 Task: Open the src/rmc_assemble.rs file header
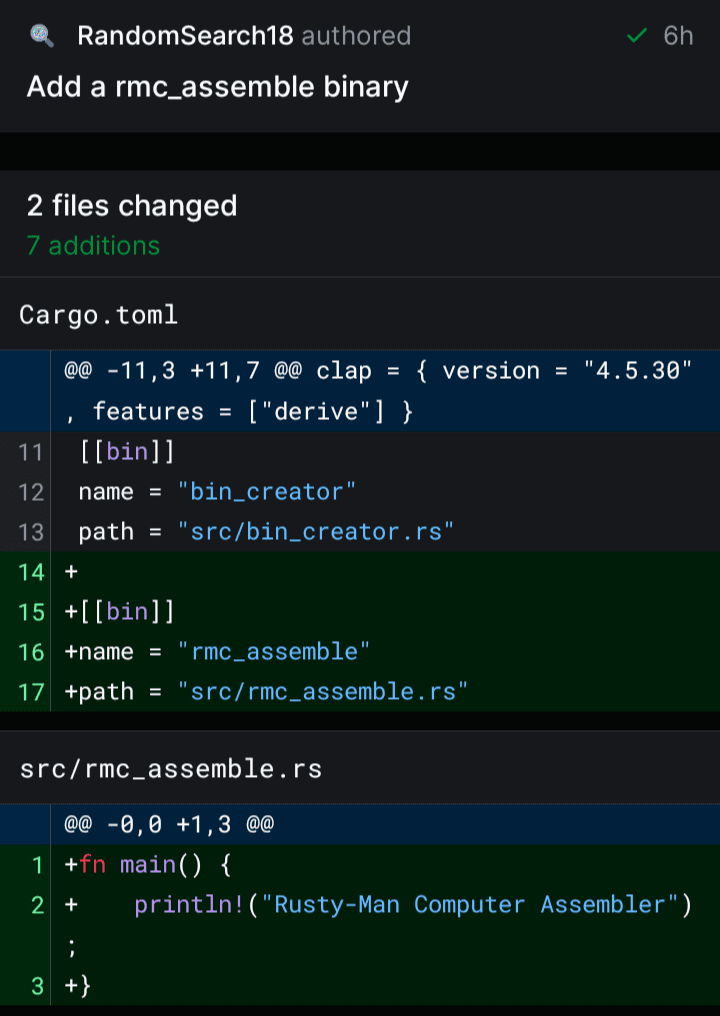point(171,769)
